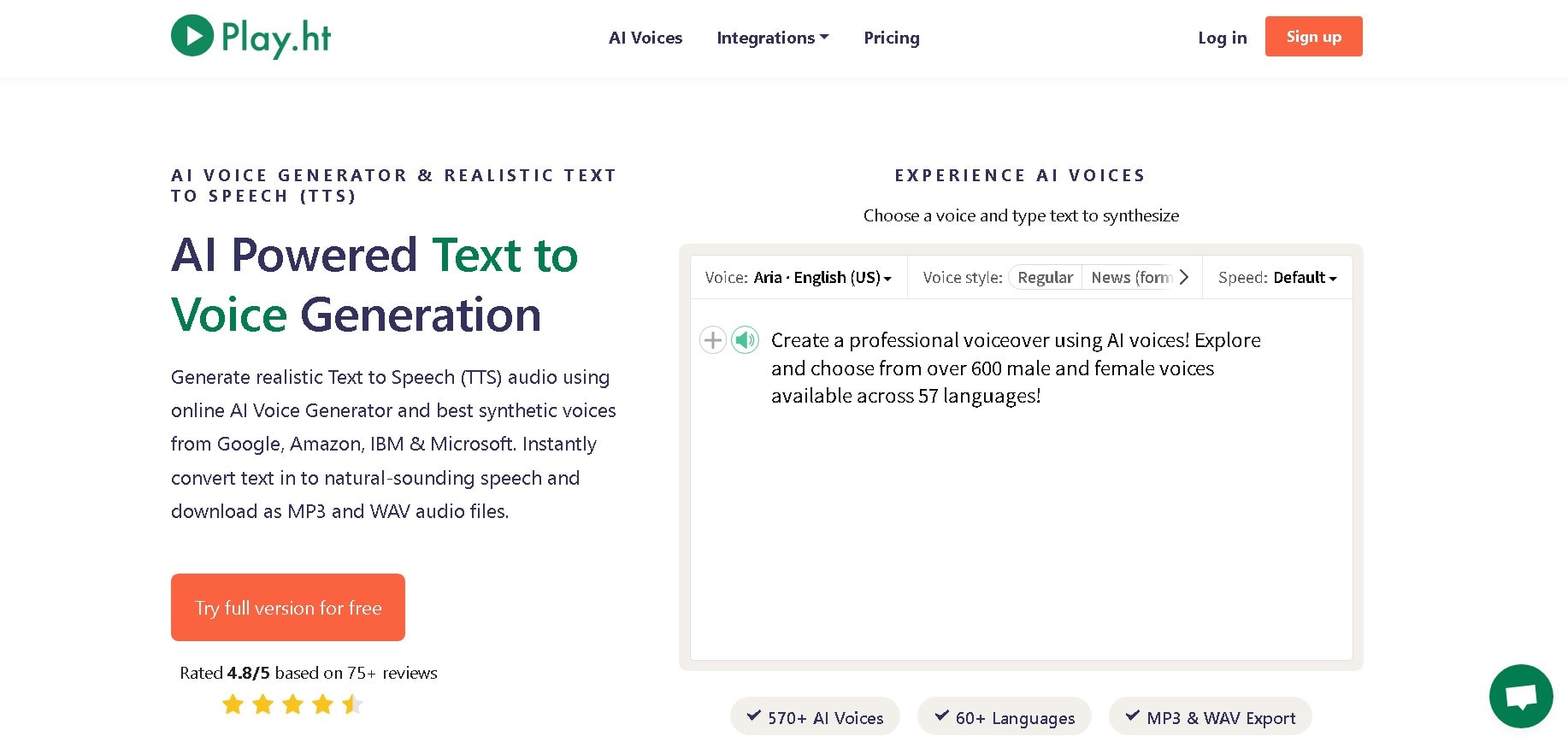1568x748 pixels.
Task: Click the 'AI Powered Text to Voice Generation' heading
Action: pyautogui.click(x=374, y=285)
